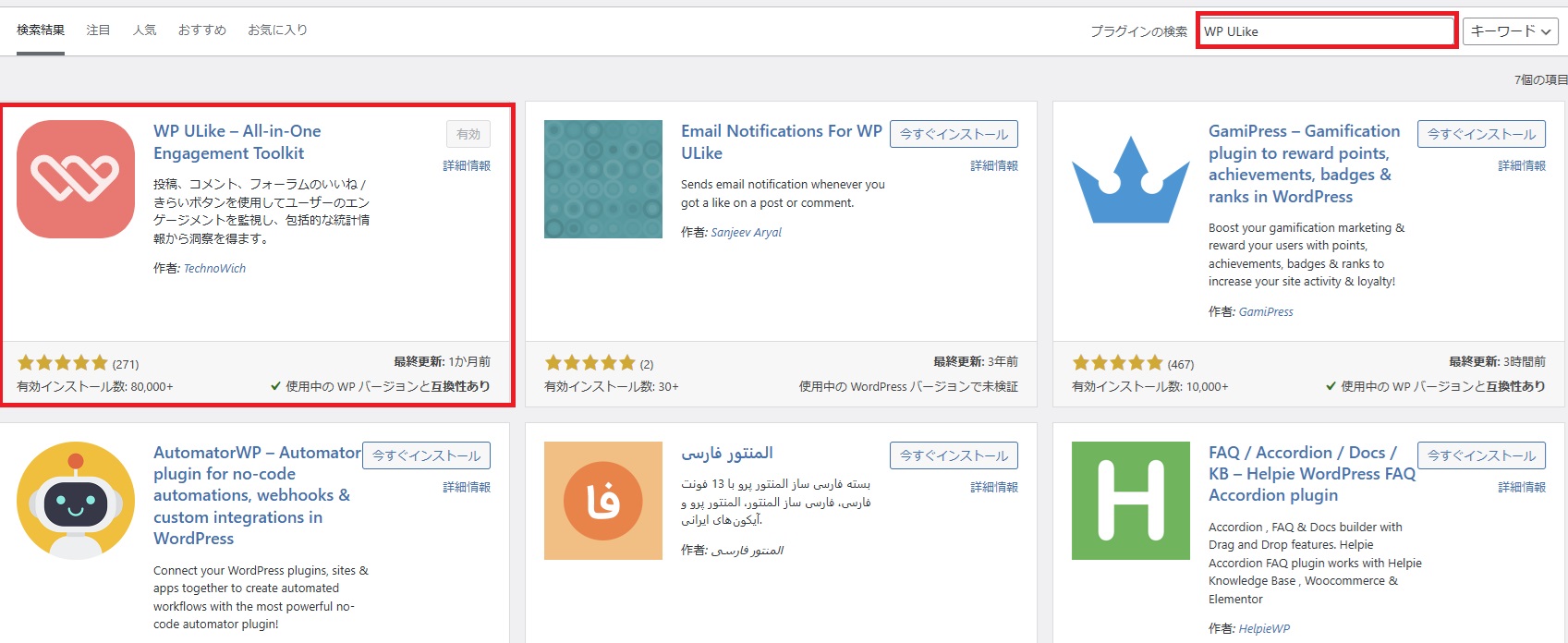Open the キーワード search type dropdown

point(1510,31)
